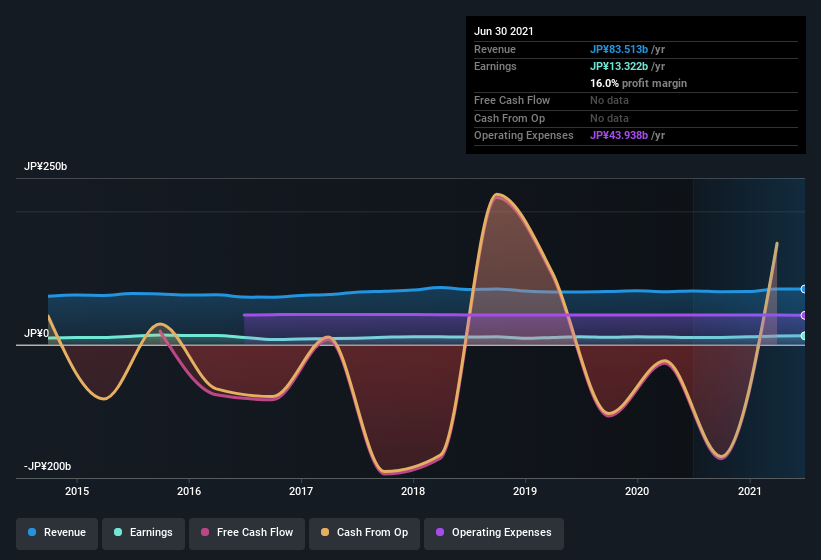Click the Operating Expenses purple end-point marker
821x560 pixels.
pos(803,316)
